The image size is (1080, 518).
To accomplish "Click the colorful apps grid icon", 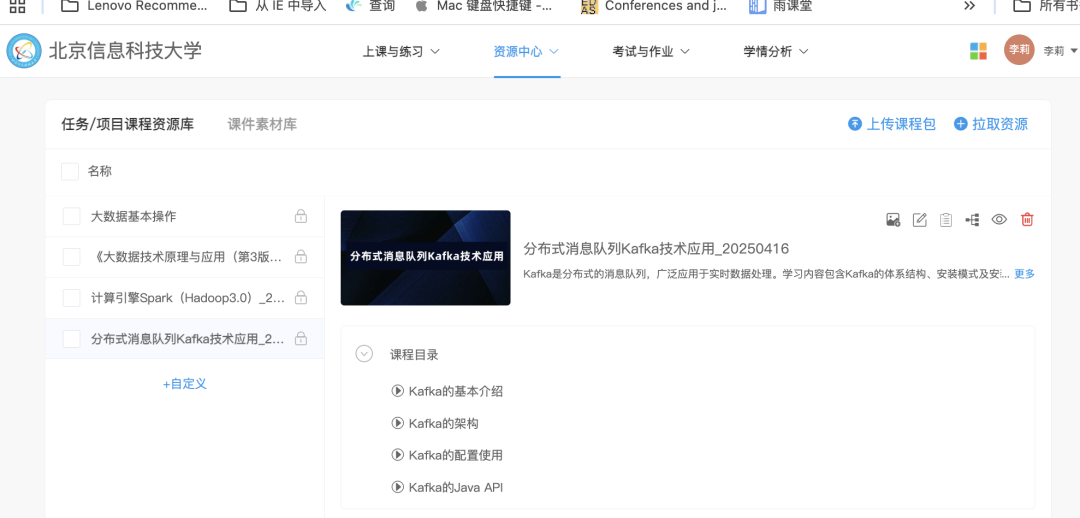I will [978, 51].
